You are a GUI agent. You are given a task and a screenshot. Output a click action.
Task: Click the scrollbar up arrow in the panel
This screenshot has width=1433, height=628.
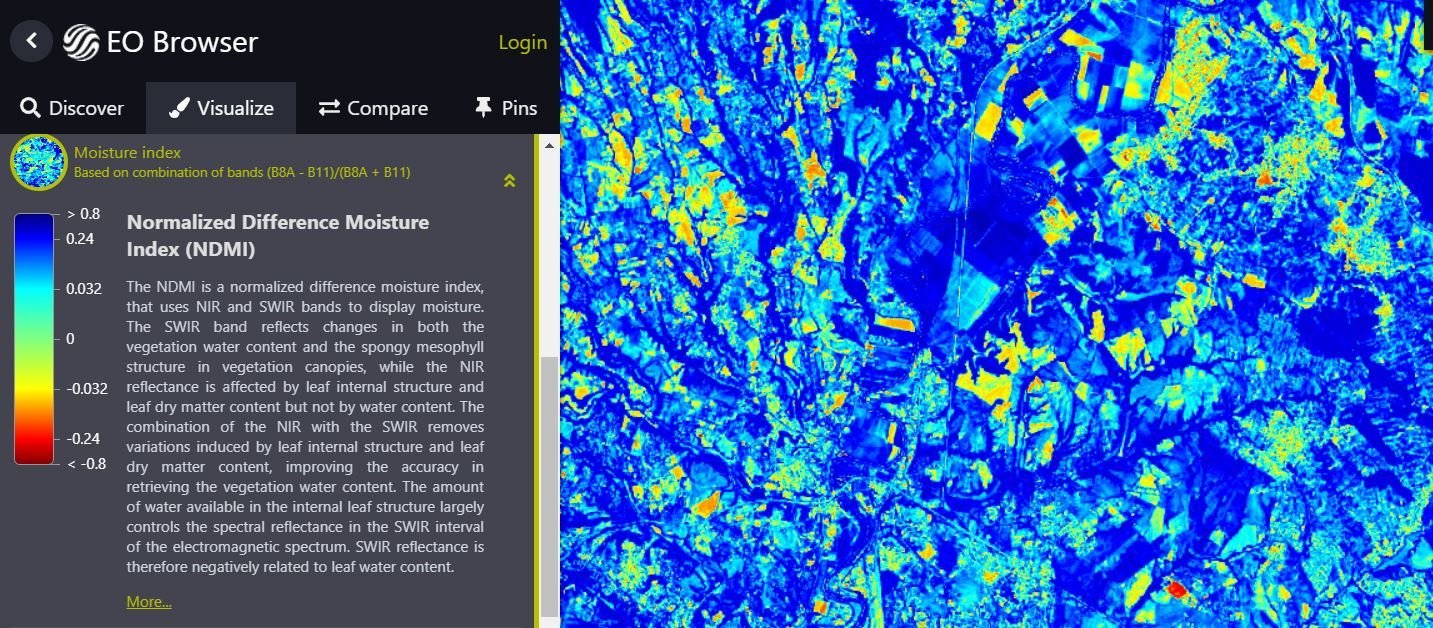pos(549,145)
